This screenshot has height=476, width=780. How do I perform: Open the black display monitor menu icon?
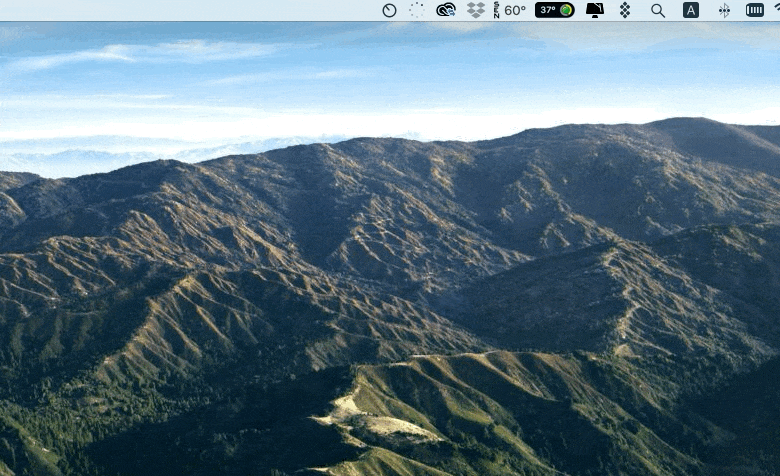coord(594,10)
